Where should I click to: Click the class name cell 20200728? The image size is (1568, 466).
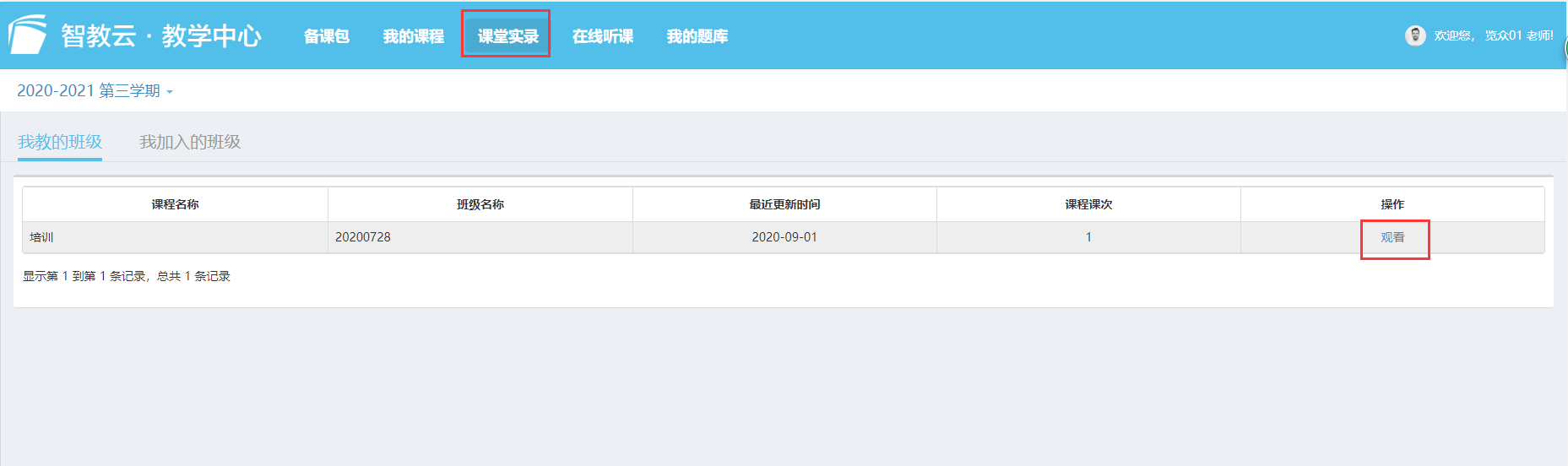point(363,237)
